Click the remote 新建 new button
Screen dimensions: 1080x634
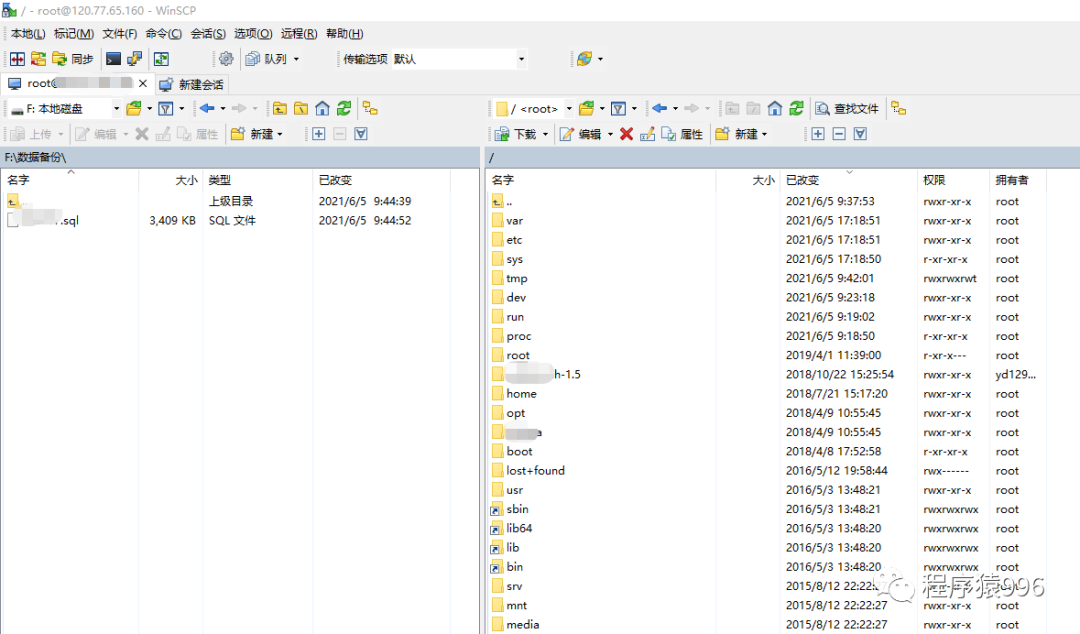click(741, 134)
